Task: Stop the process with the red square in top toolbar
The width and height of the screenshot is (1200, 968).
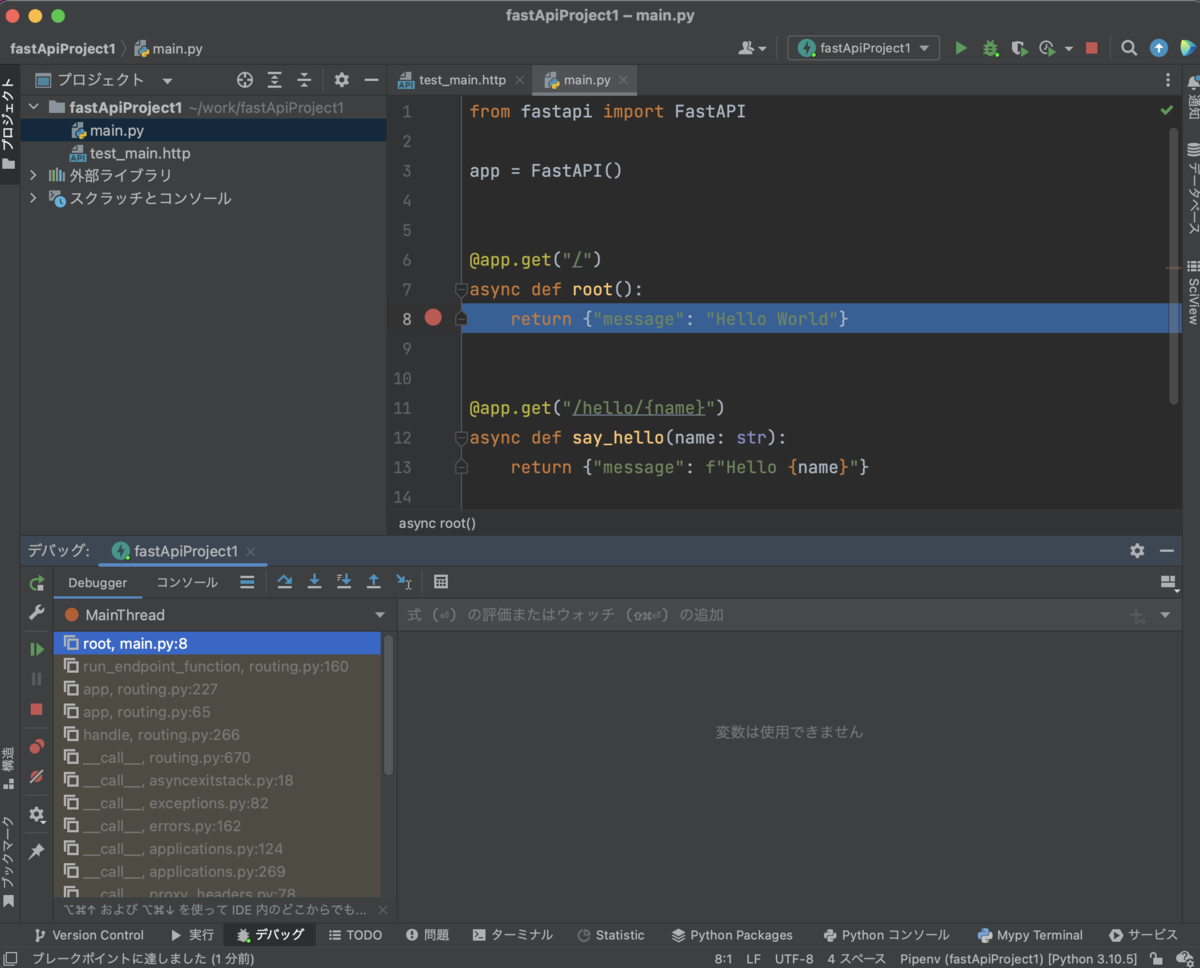Action: coord(1092,48)
